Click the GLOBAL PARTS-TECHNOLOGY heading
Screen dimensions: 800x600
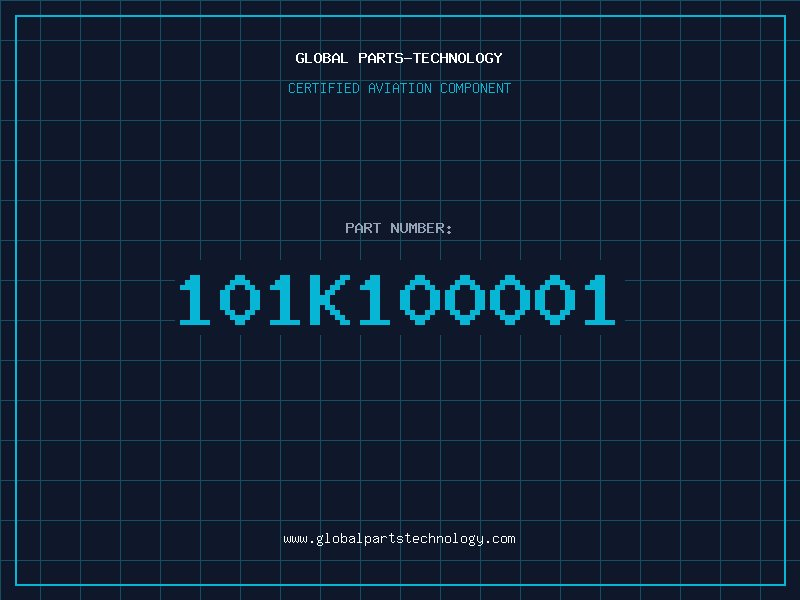[399, 58]
